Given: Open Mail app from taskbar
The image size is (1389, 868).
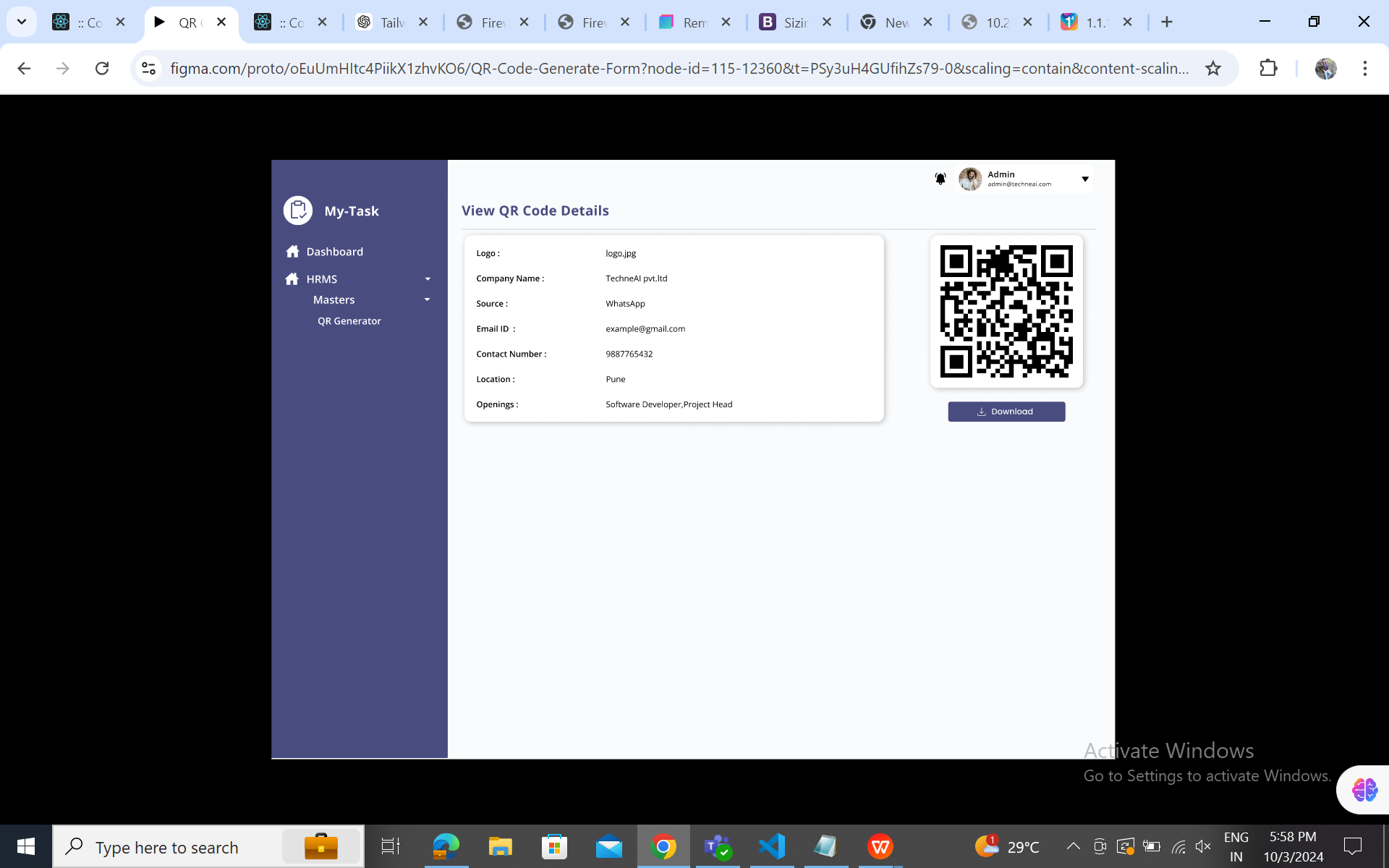Looking at the screenshot, I should (609, 846).
